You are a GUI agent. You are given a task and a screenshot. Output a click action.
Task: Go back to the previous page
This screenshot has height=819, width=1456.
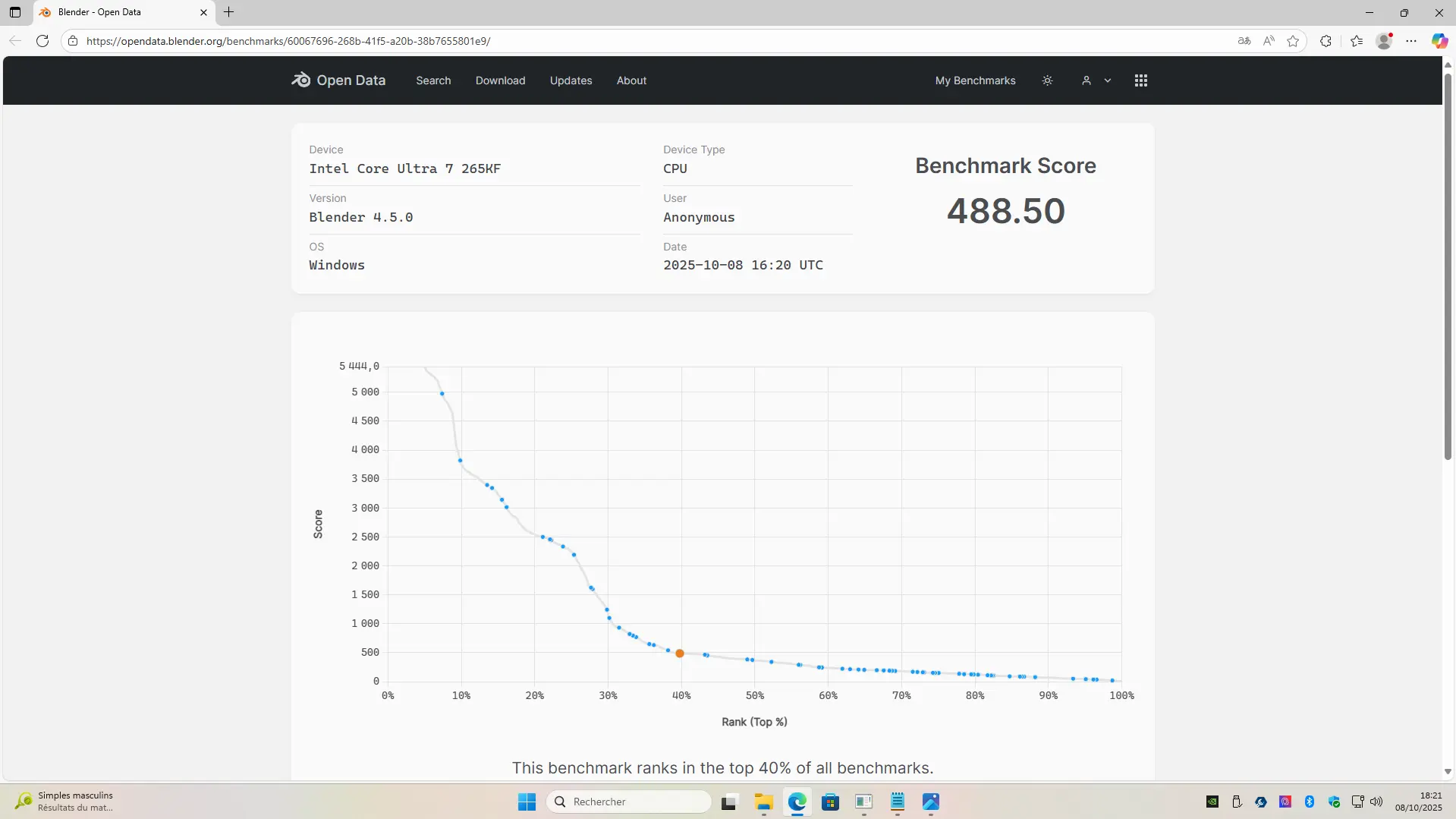(x=15, y=41)
